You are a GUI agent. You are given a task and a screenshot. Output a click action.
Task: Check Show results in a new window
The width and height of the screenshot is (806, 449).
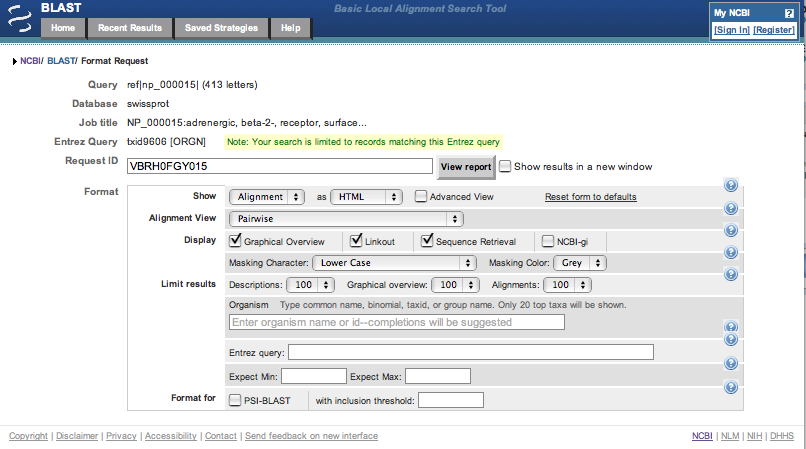click(505, 166)
